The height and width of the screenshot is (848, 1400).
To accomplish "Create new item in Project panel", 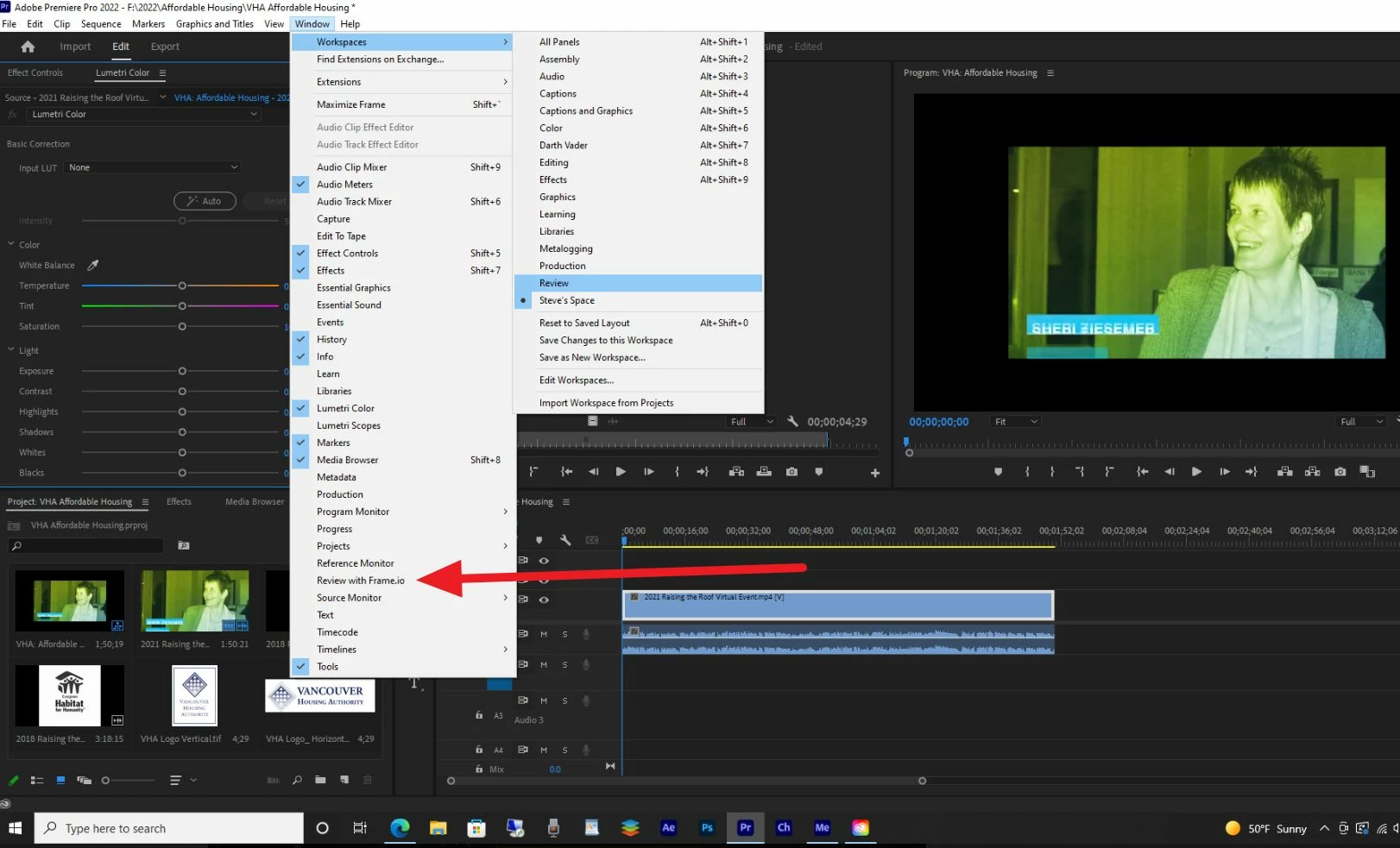I will tap(344, 780).
